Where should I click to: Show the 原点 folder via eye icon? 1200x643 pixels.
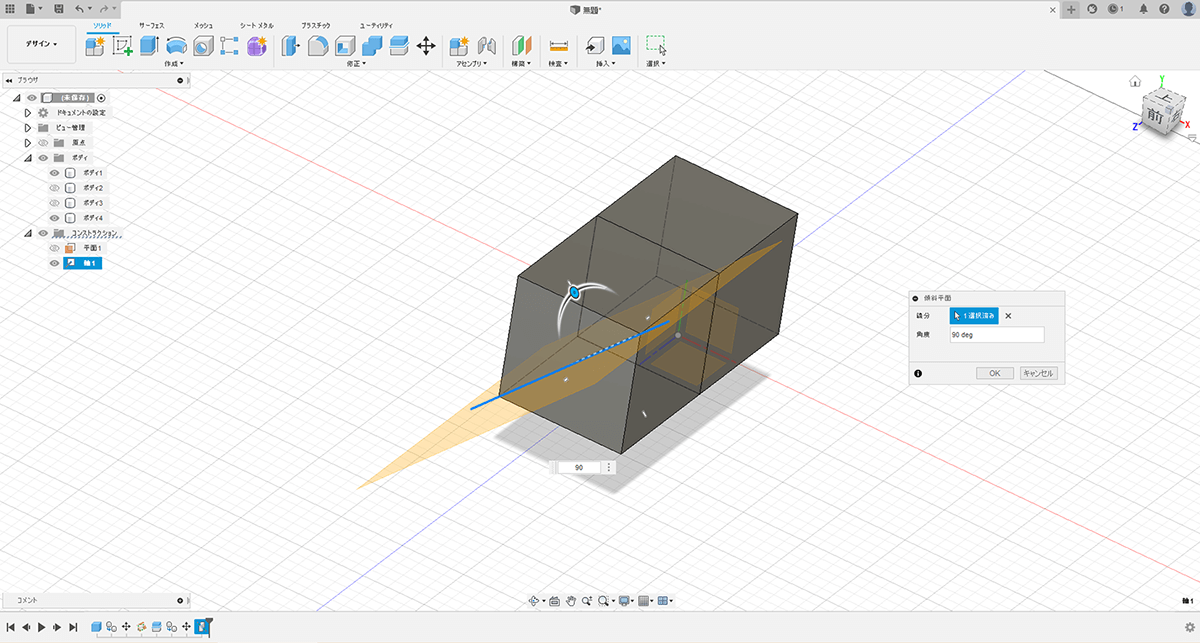[43, 143]
